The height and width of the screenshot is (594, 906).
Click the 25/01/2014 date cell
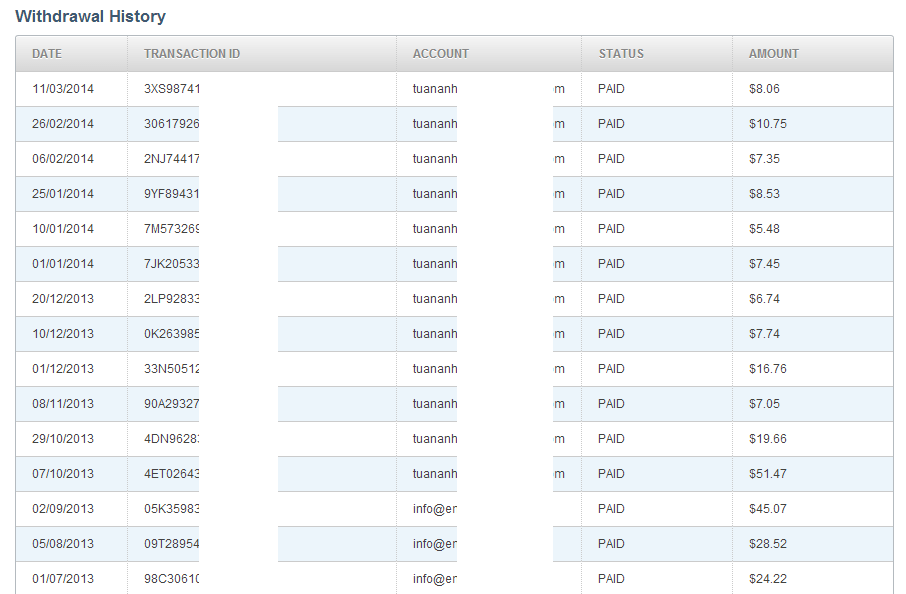tap(63, 194)
